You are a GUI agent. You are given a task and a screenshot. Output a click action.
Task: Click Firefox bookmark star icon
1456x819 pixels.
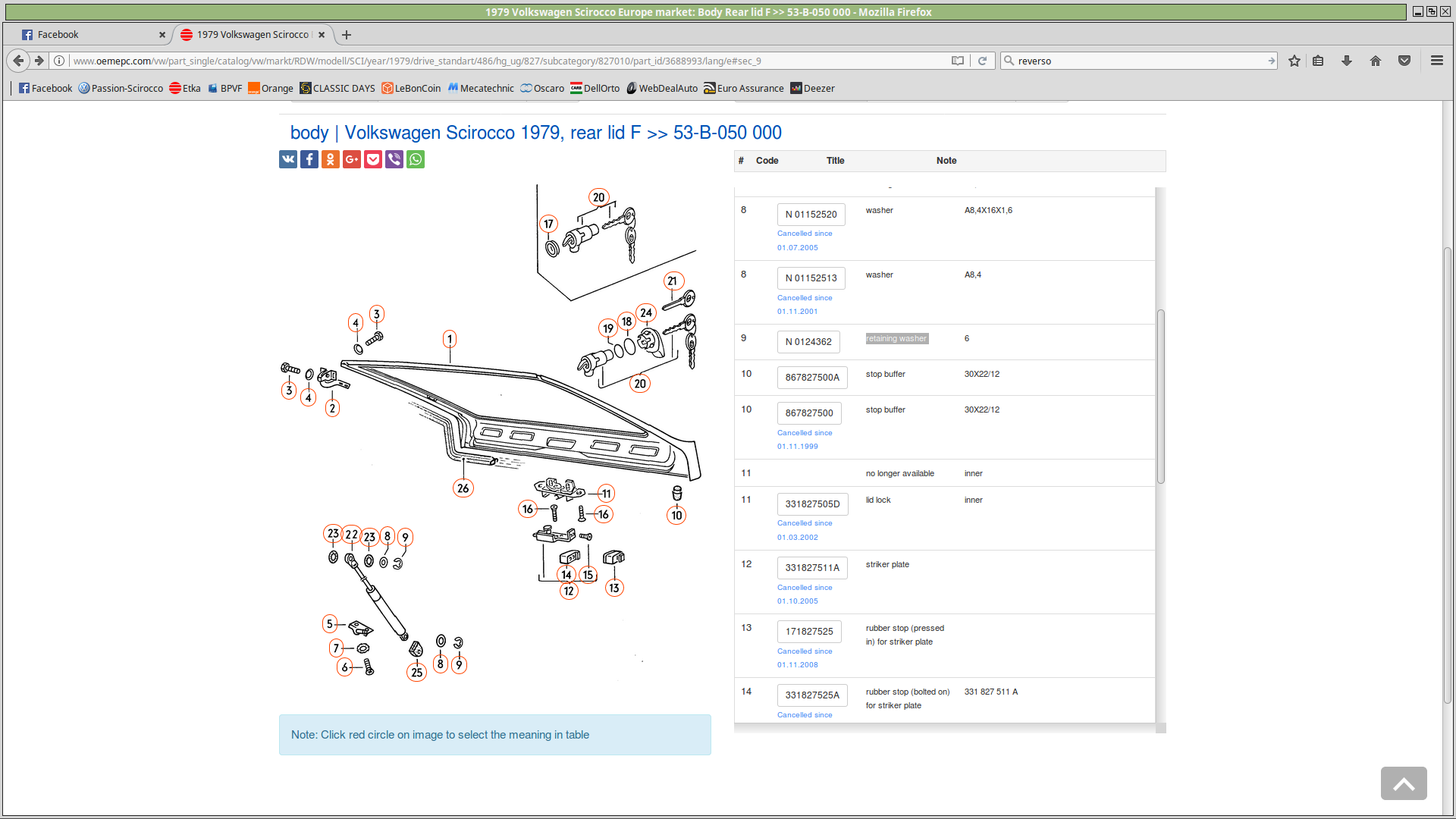tap(1294, 61)
